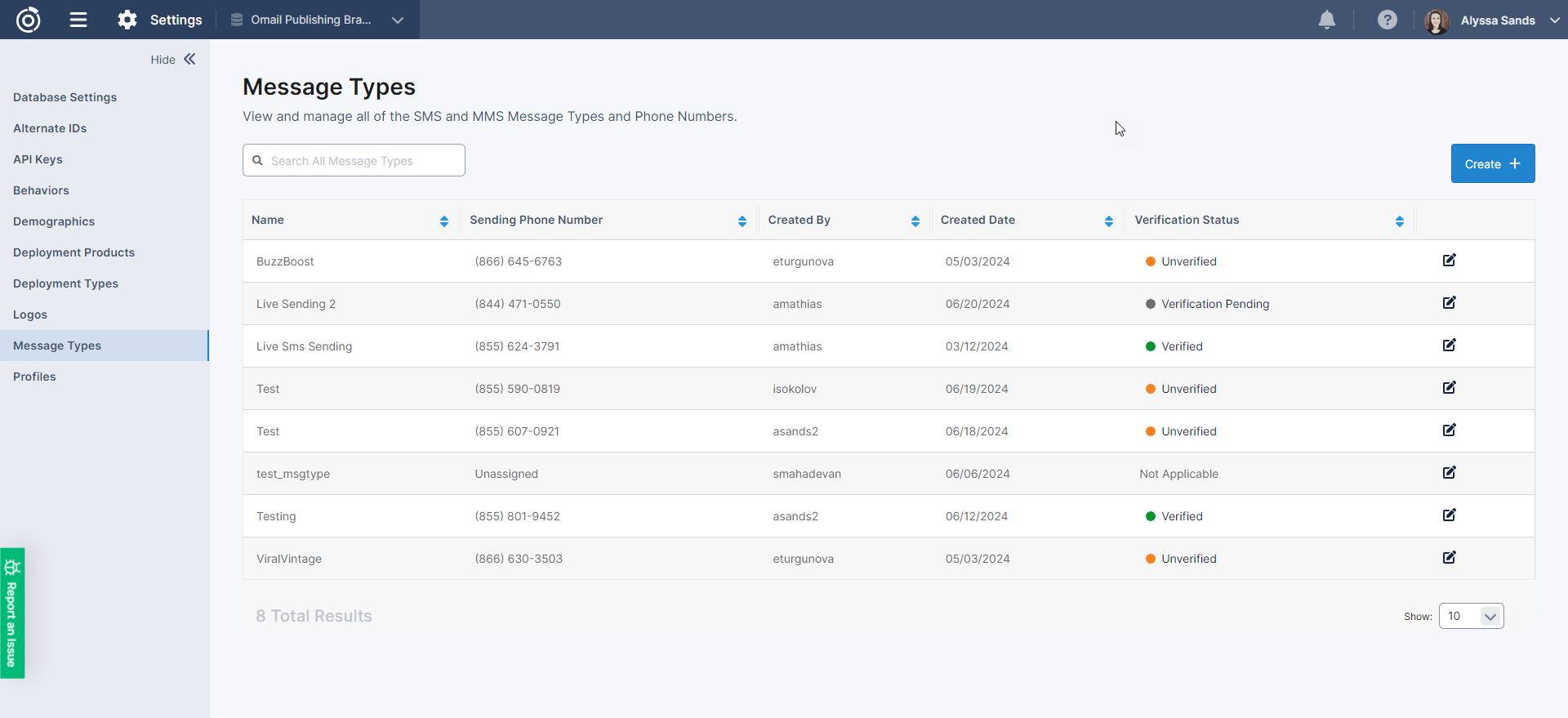
Task: Click the hamburger menu icon
Action: coord(78,20)
